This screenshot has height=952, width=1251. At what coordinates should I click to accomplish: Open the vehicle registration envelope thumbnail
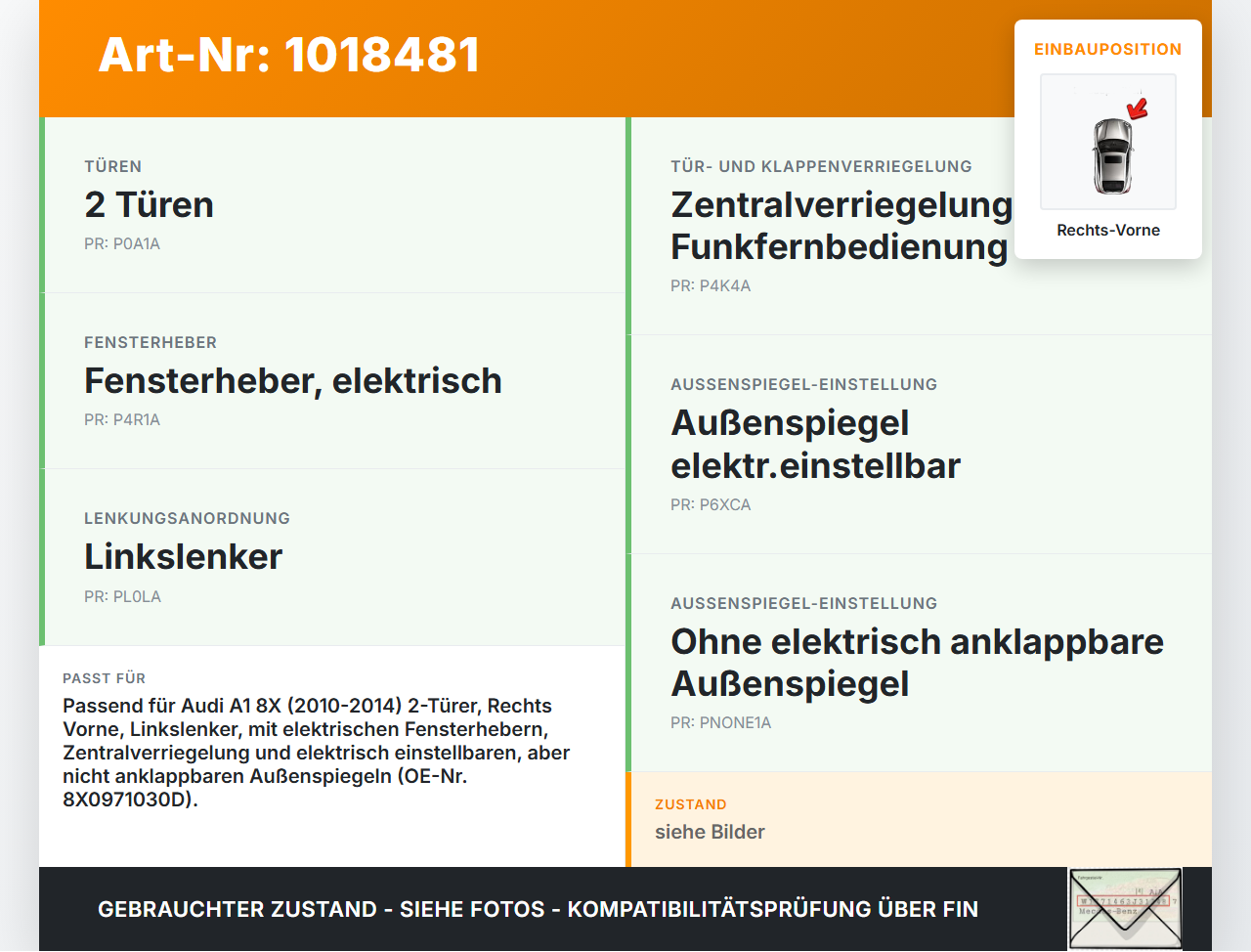[1125, 908]
